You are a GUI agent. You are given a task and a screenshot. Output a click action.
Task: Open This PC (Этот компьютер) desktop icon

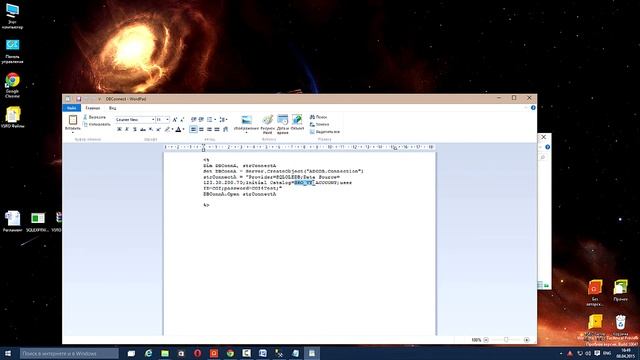pos(12,16)
